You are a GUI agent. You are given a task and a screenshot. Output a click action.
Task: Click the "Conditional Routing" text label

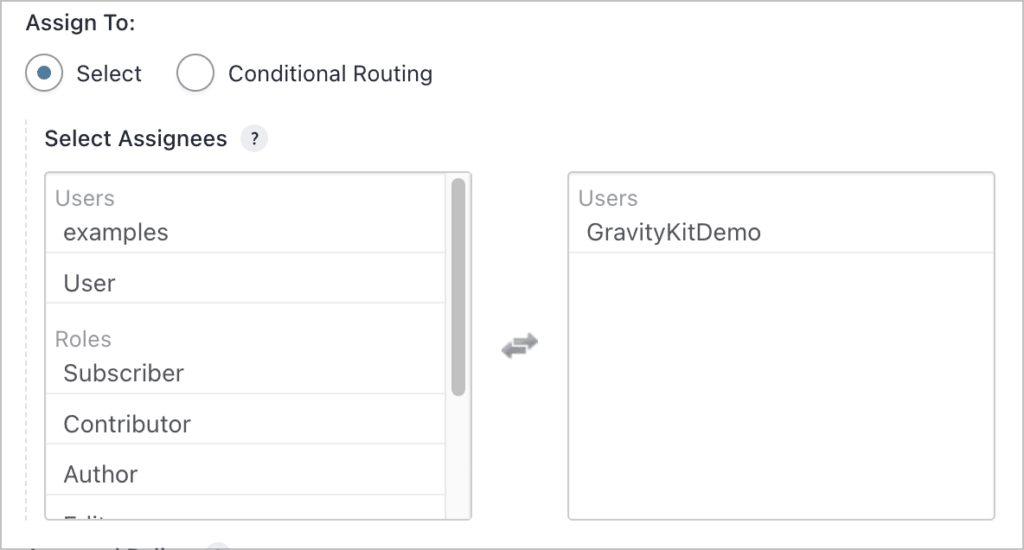330,74
